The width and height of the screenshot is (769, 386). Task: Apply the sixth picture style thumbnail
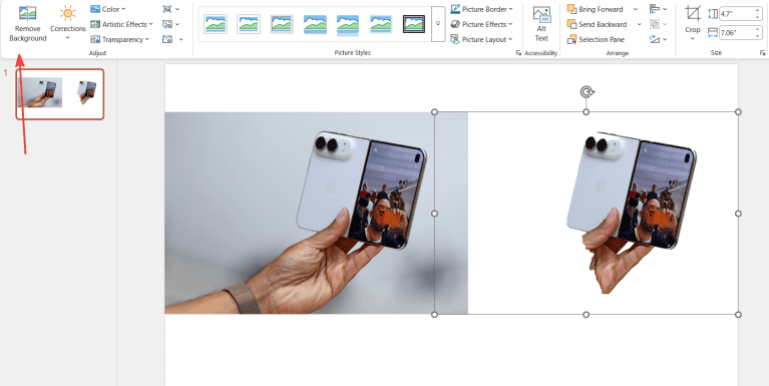[x=381, y=24]
